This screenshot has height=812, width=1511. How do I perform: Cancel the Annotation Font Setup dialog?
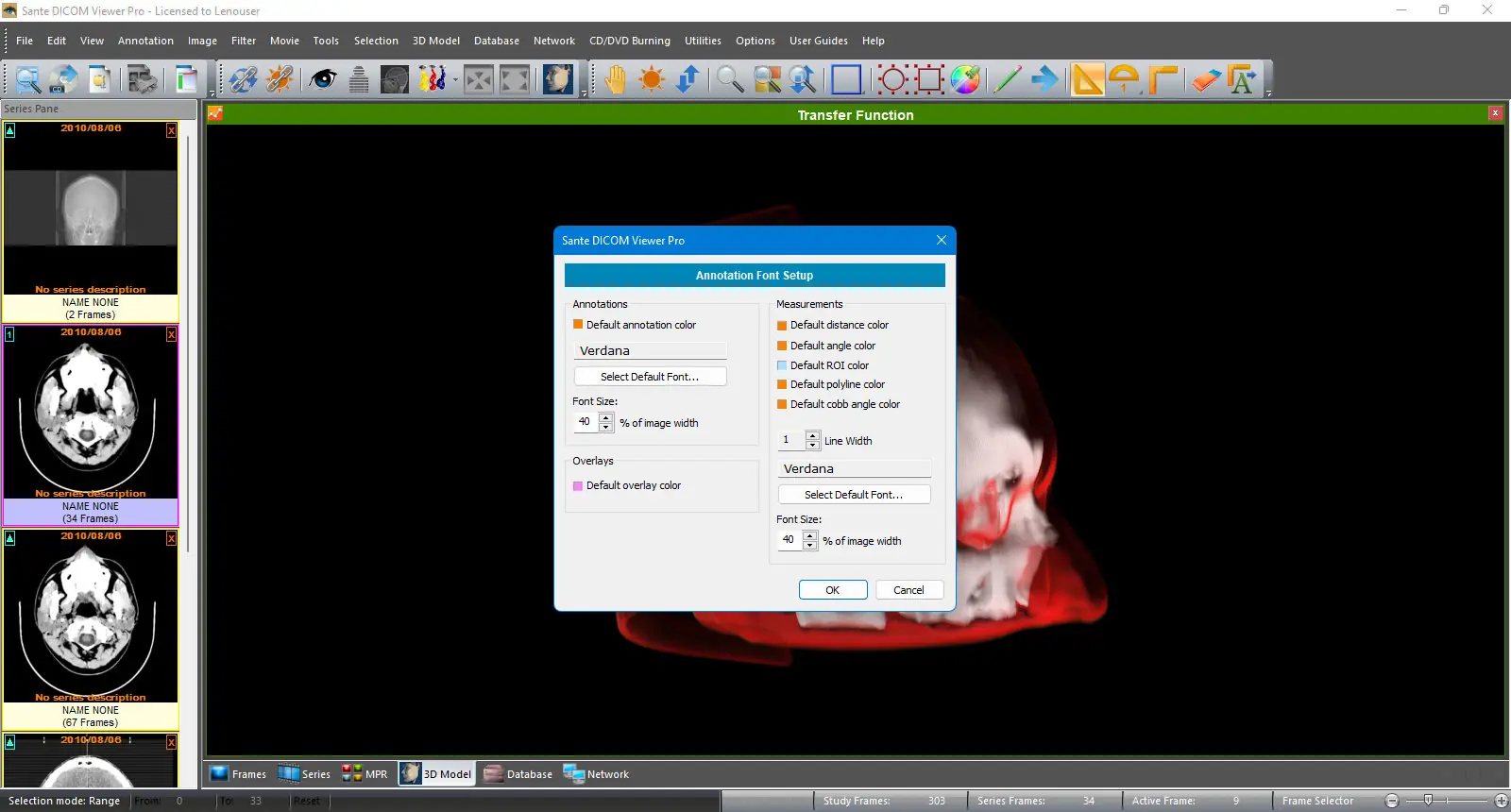pyautogui.click(x=908, y=590)
